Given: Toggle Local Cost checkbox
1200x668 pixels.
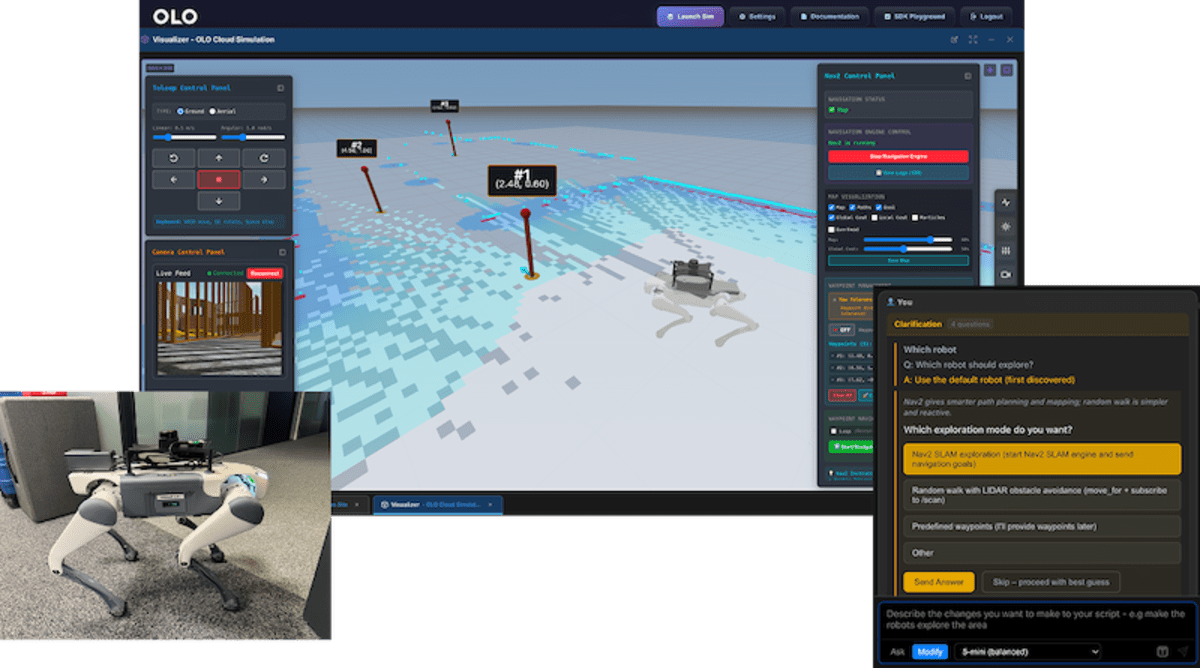Looking at the screenshot, I should 873,217.
